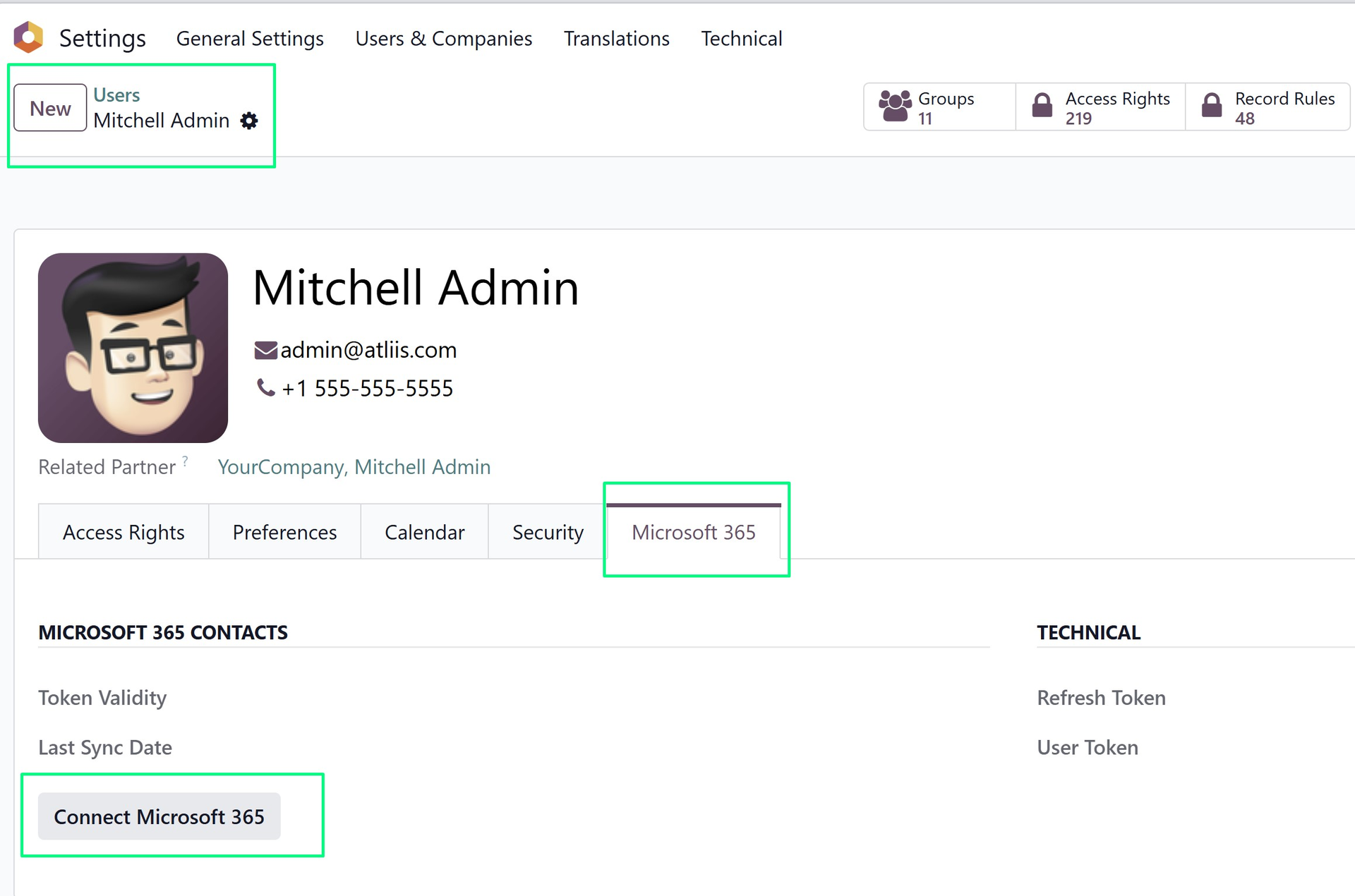Click the Mitchell Admin avatar image
This screenshot has height=896, width=1355.
point(133,348)
